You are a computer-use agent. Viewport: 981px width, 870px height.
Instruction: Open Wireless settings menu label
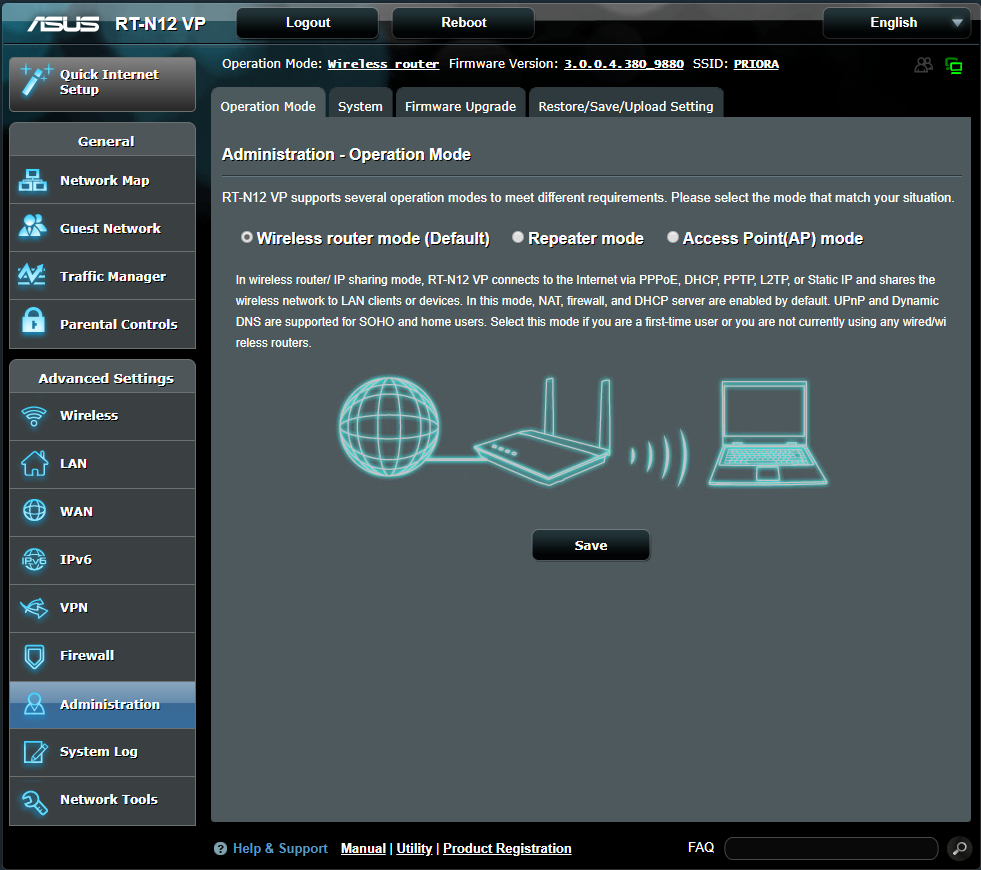tap(89, 415)
